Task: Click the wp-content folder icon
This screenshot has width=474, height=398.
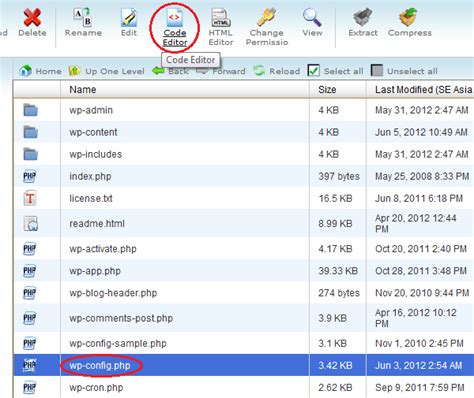Action: click(30, 132)
